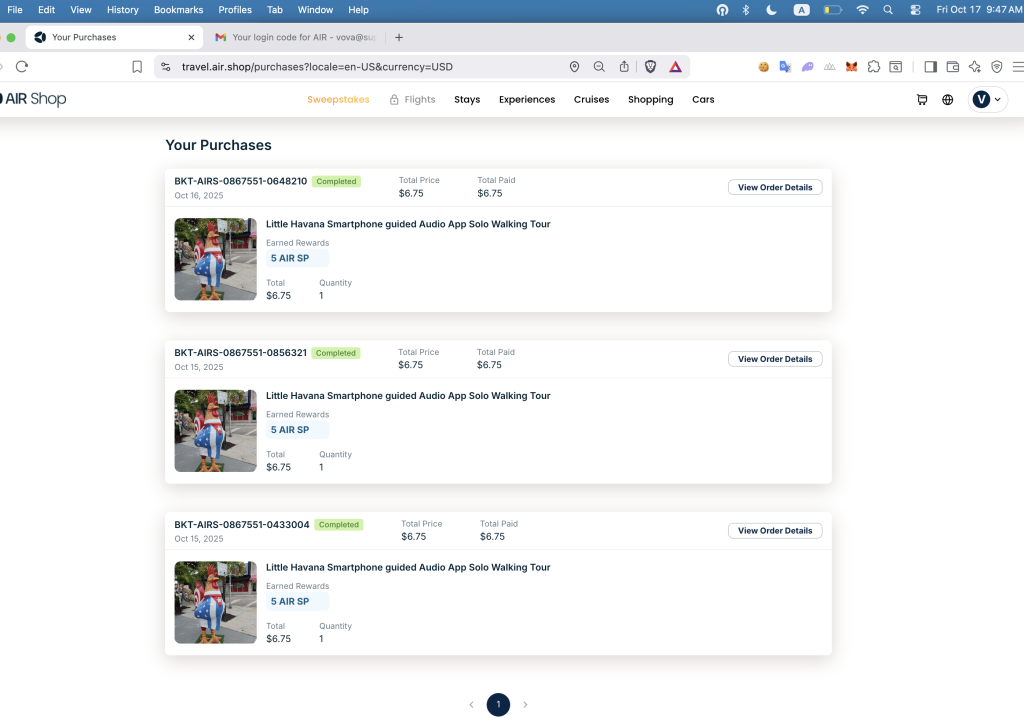Toggle Bluetooth from the menu bar

[x=746, y=10]
